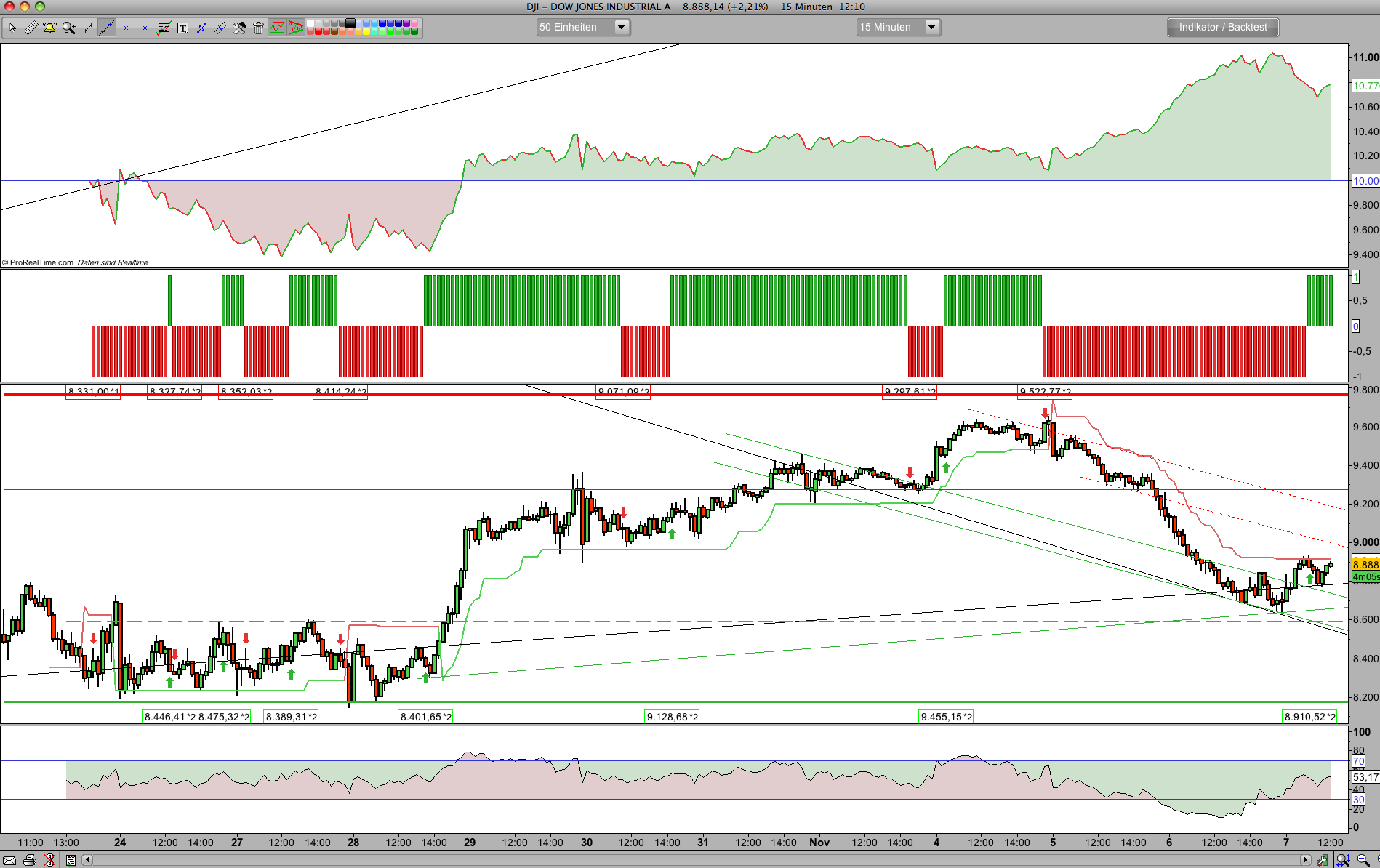Click the scrollbar right arrow

(1306, 860)
